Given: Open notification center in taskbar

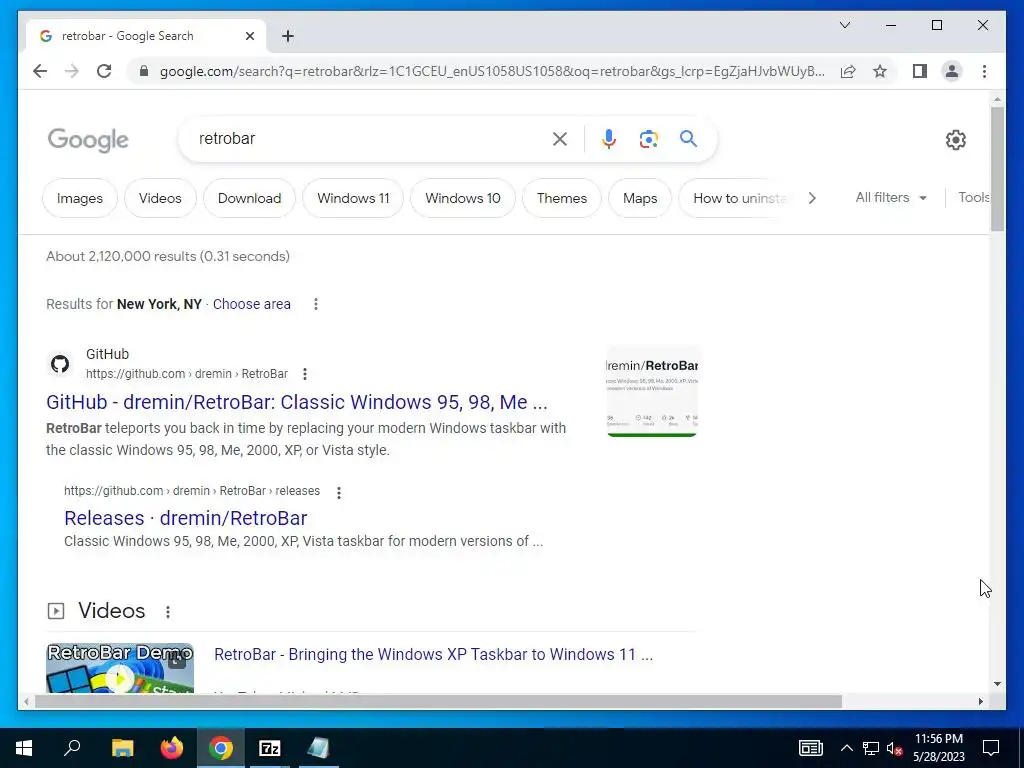Looking at the screenshot, I should 991,748.
